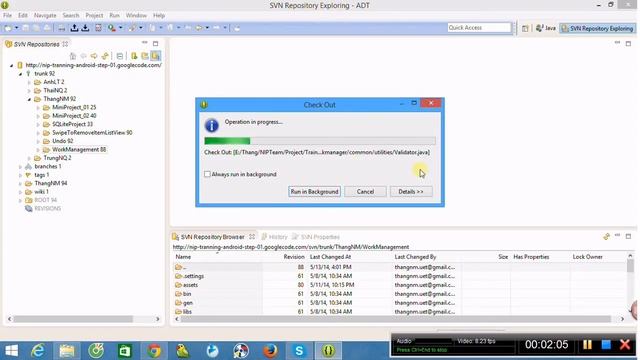Sort by Last Changed At column header
The width and height of the screenshot is (640, 360).
pyautogui.click(x=330, y=257)
